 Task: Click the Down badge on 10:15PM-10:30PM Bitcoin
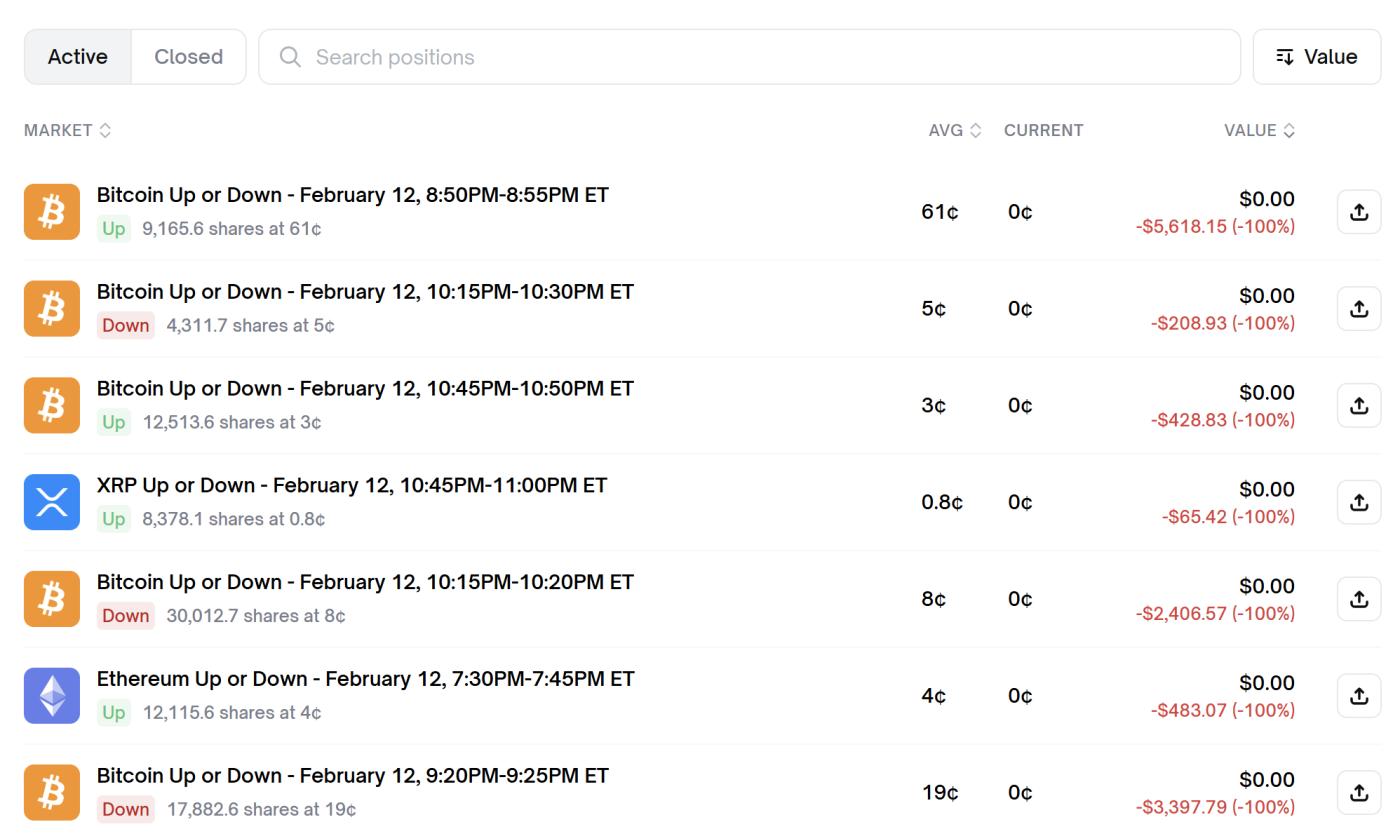[125, 325]
